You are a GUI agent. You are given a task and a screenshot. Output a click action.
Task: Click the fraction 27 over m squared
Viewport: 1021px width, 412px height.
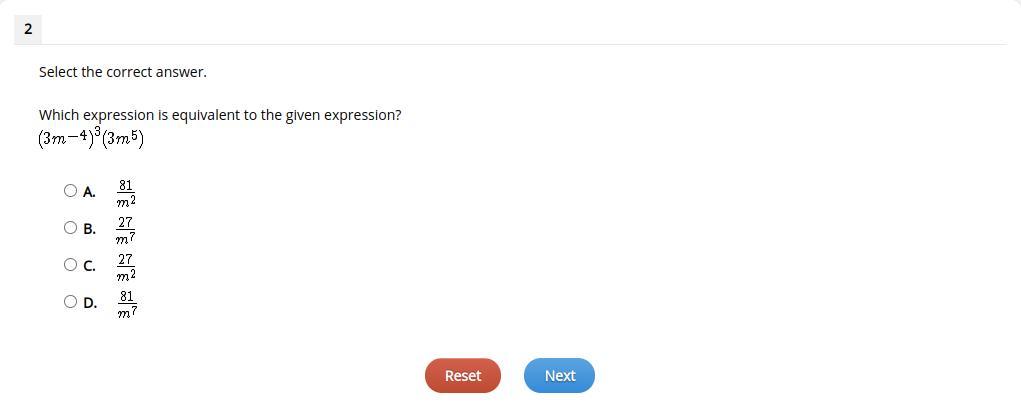coord(126,266)
